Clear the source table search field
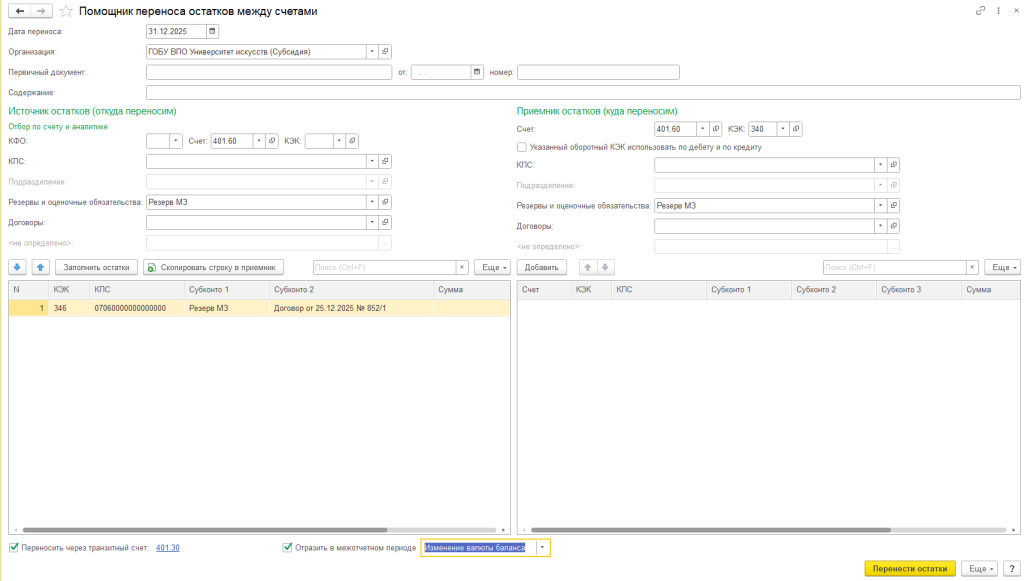The width and height of the screenshot is (1024, 581). pos(462,267)
